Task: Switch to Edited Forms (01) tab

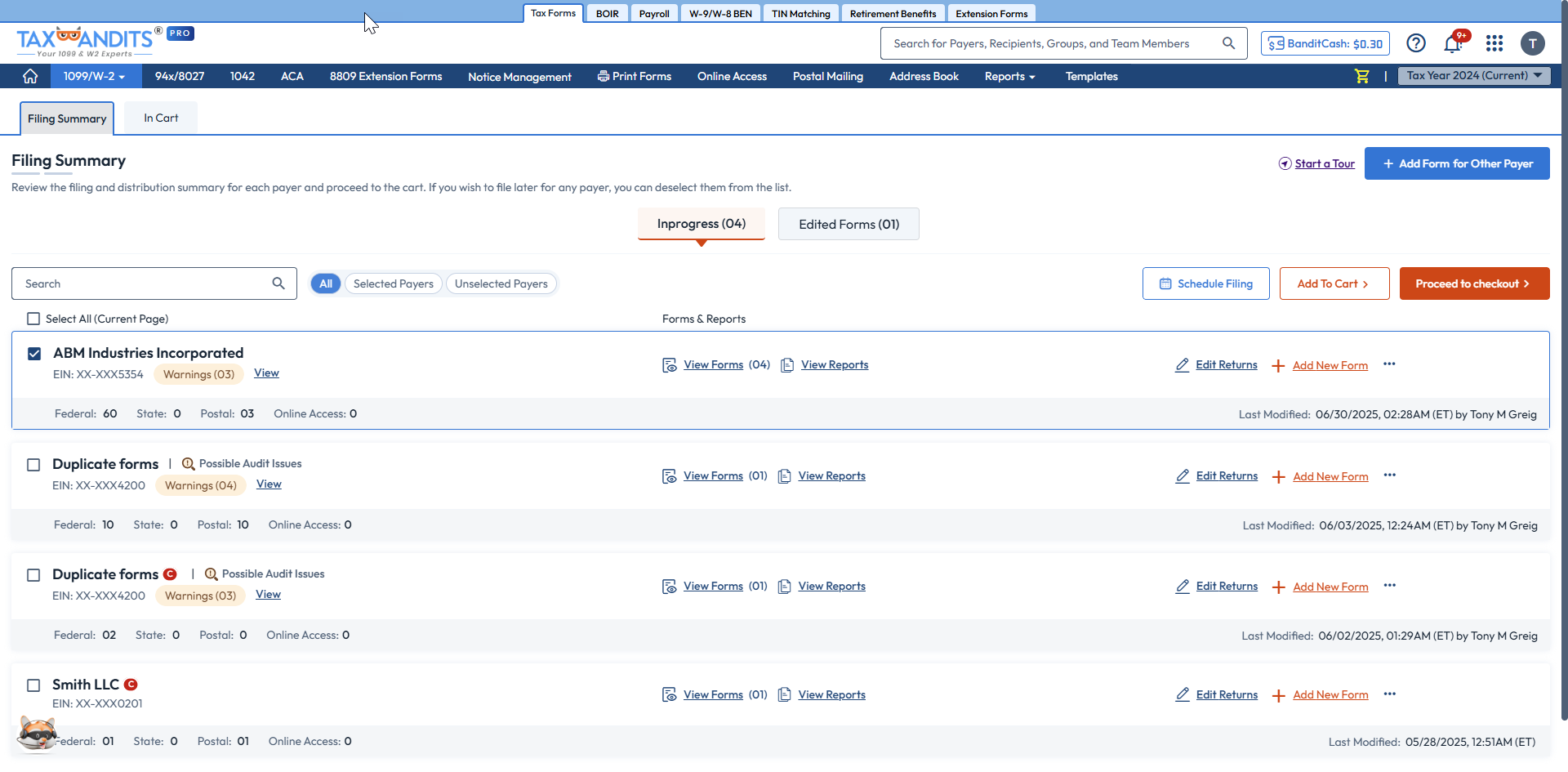Action: [x=849, y=224]
